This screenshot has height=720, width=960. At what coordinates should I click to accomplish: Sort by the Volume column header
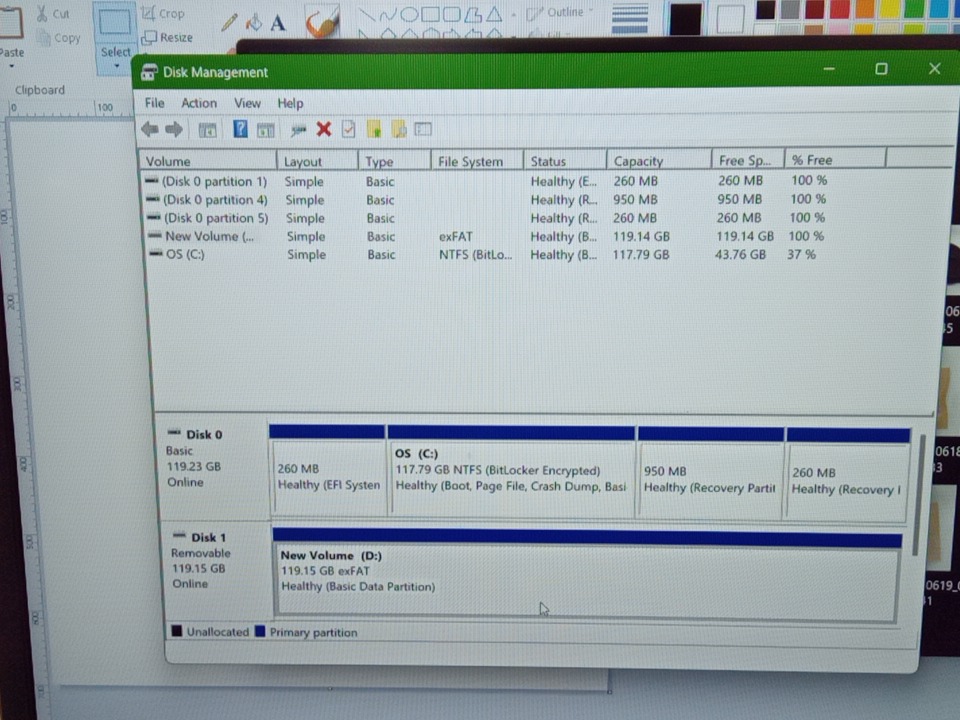tap(208, 161)
